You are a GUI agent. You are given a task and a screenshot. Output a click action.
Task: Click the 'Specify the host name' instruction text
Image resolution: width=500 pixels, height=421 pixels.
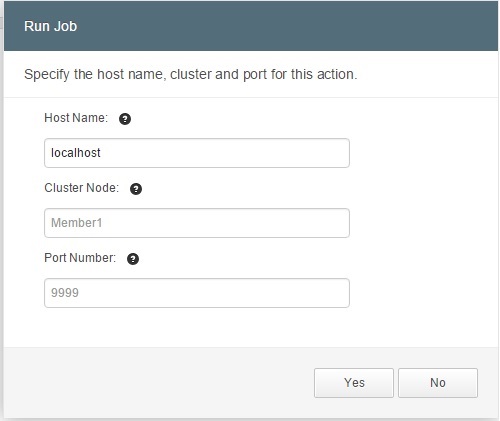click(x=191, y=74)
